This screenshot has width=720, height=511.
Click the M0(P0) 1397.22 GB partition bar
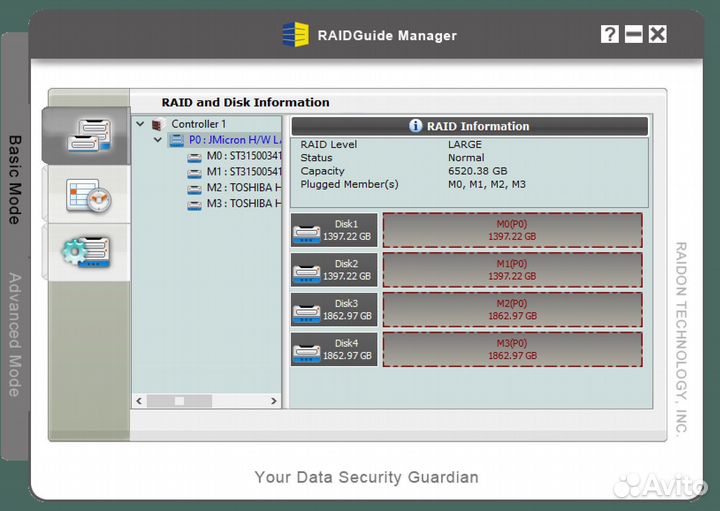[512, 230]
